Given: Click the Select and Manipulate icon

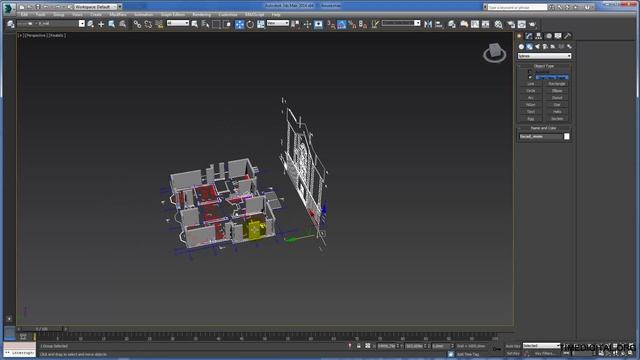Looking at the screenshot, I should [x=307, y=24].
